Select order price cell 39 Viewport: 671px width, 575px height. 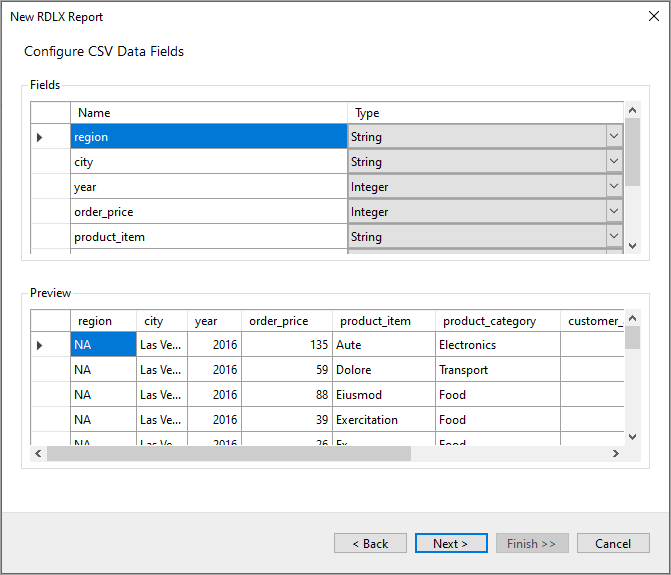pyautogui.click(x=287, y=419)
